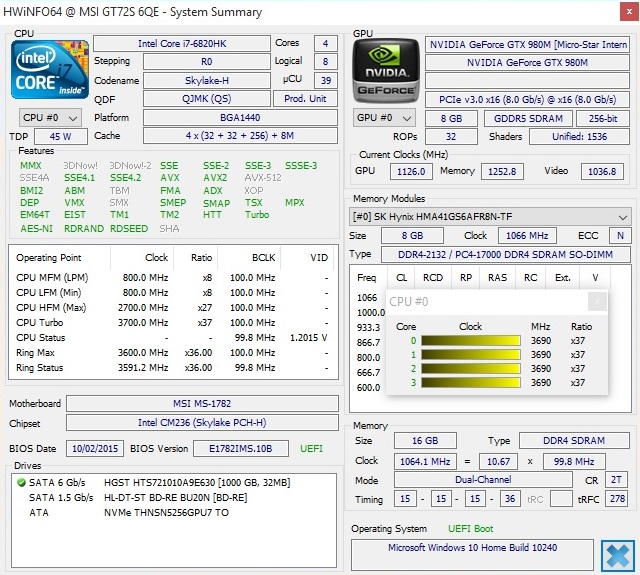The height and width of the screenshot is (575, 640).
Task: Click the DDR4 SDRAM memory type field
Action: click(x=574, y=441)
